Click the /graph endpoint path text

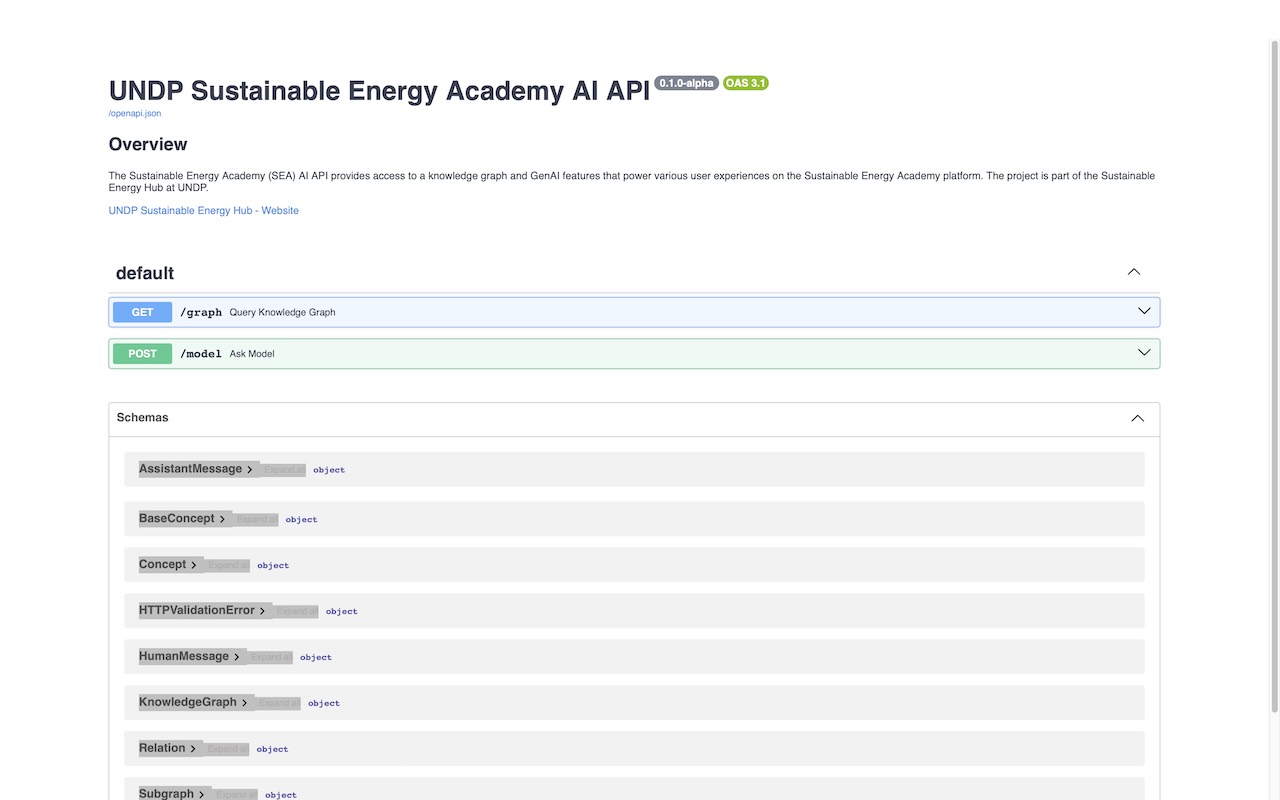pyautogui.click(x=201, y=312)
